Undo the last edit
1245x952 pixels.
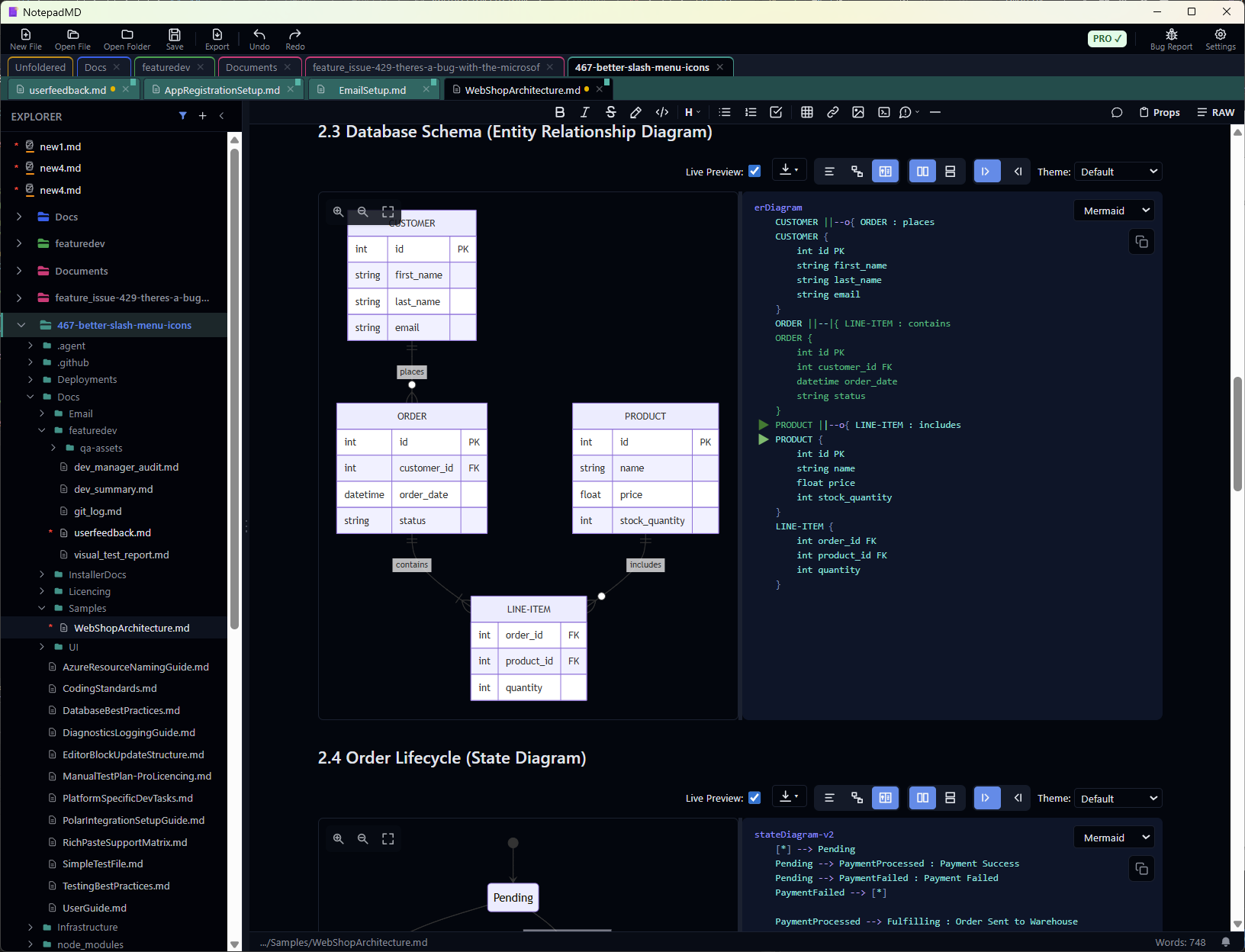(x=259, y=39)
